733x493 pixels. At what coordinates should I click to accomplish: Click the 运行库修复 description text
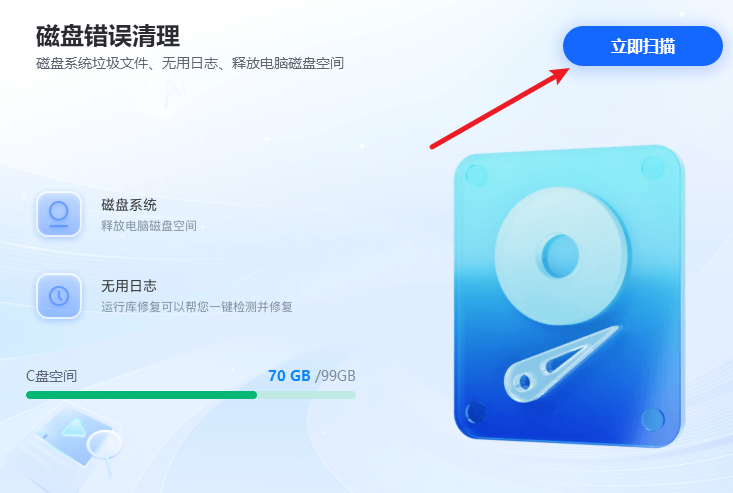(x=197, y=307)
